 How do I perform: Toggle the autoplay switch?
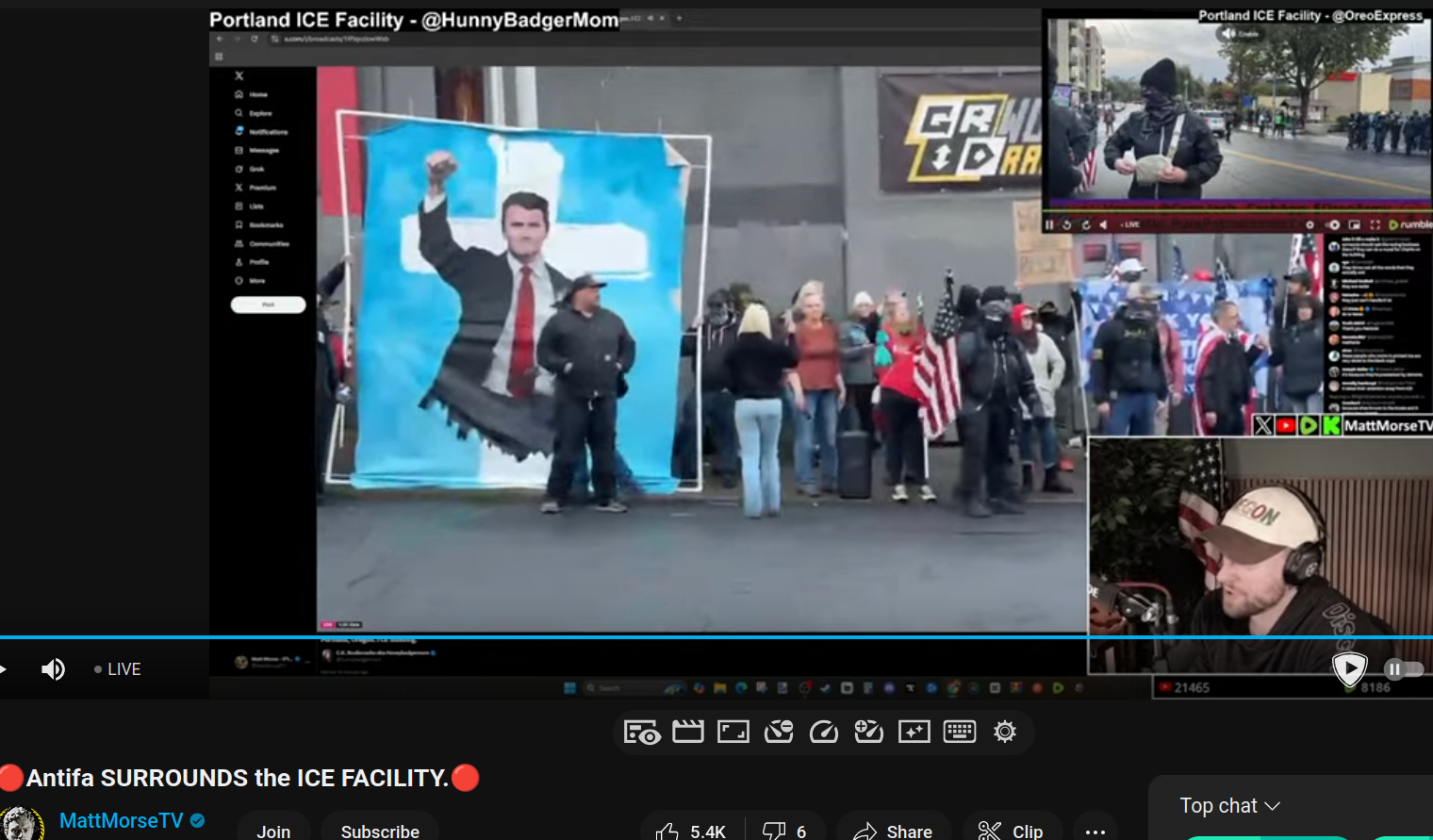point(1403,669)
